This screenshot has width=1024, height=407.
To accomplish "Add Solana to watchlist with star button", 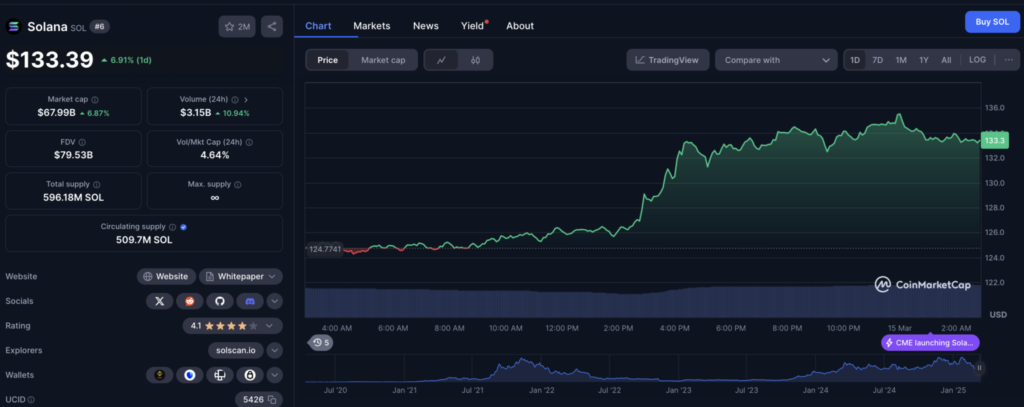I will 237,27.
